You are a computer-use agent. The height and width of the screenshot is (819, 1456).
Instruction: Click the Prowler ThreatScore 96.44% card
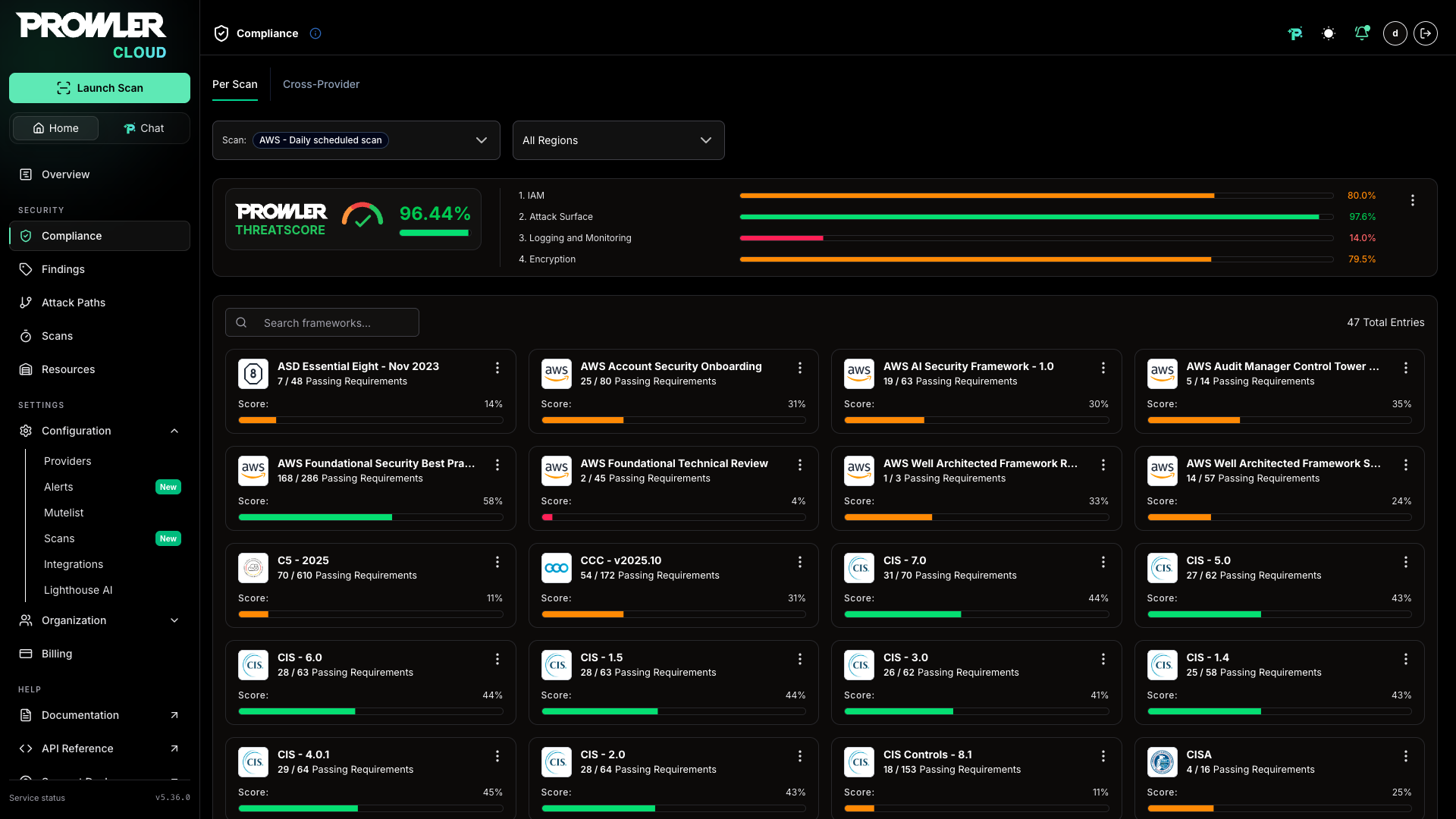[353, 219]
